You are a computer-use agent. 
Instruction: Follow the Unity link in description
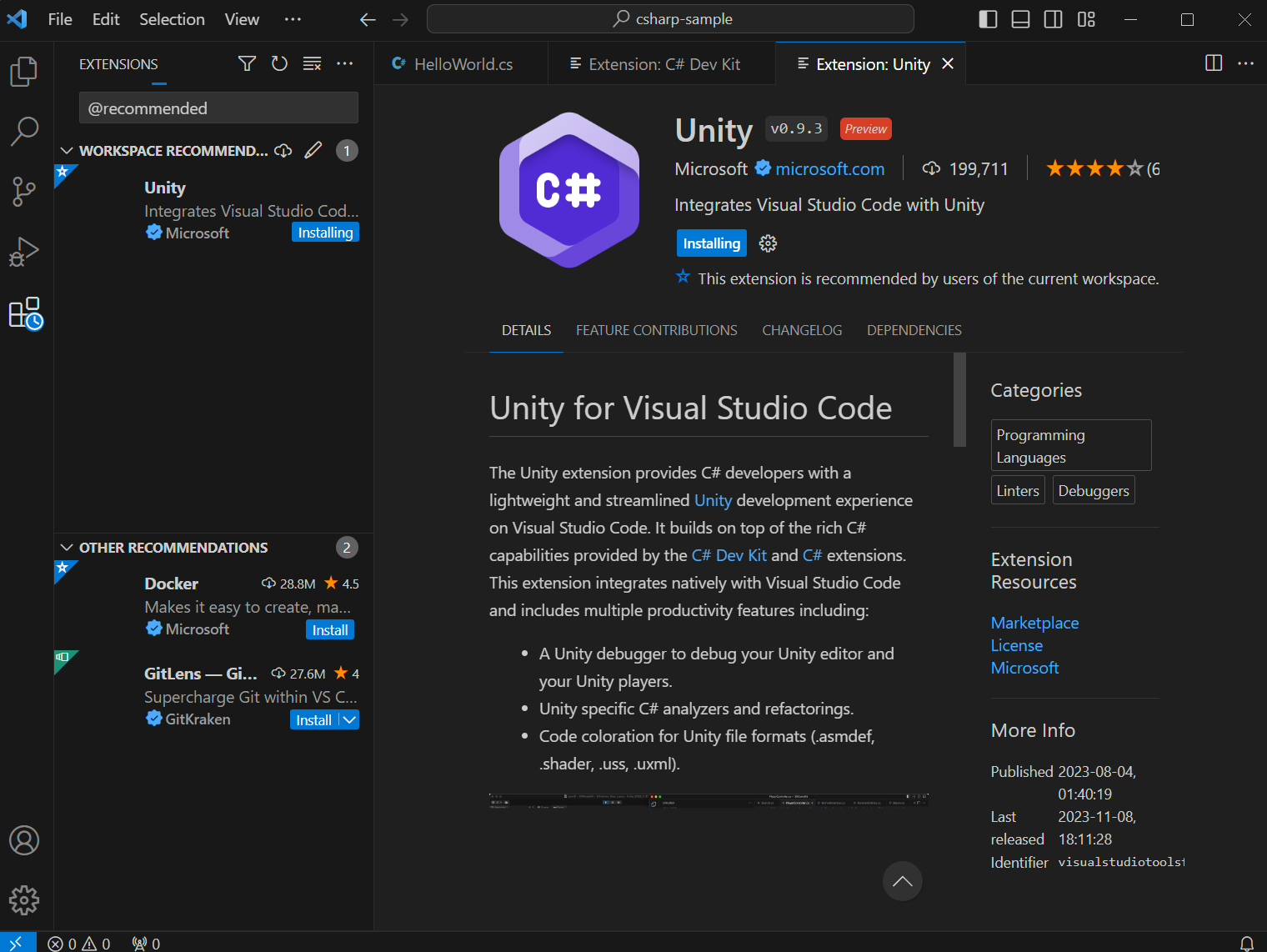coord(713,500)
